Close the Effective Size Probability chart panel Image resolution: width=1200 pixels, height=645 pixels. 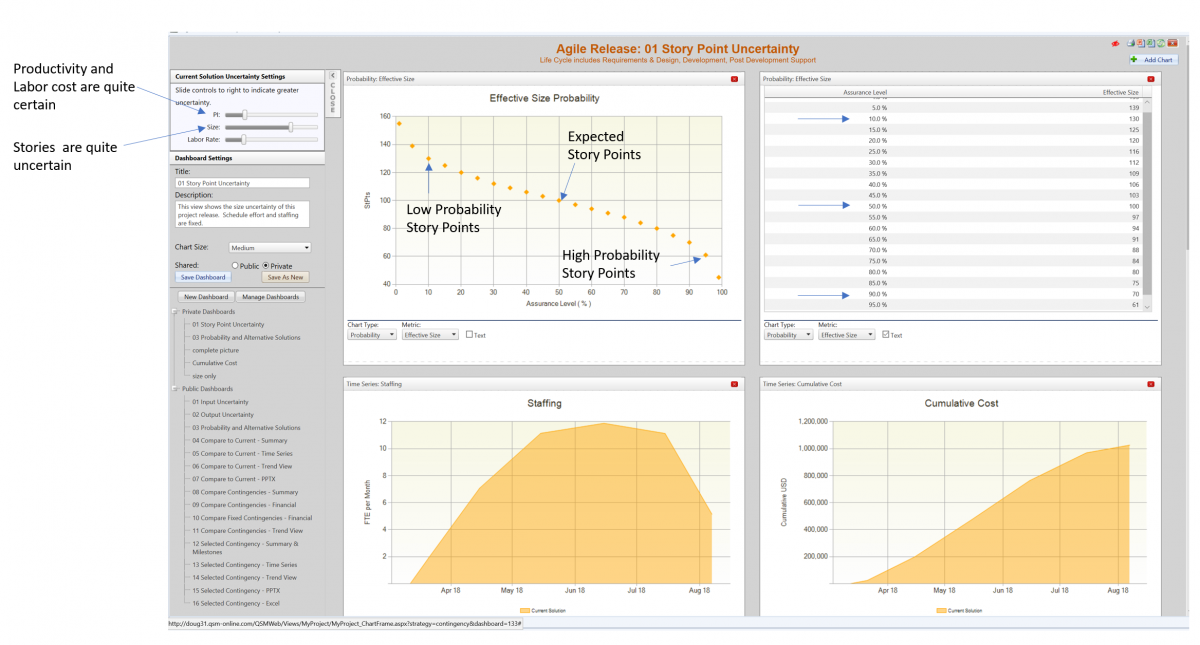coord(734,78)
